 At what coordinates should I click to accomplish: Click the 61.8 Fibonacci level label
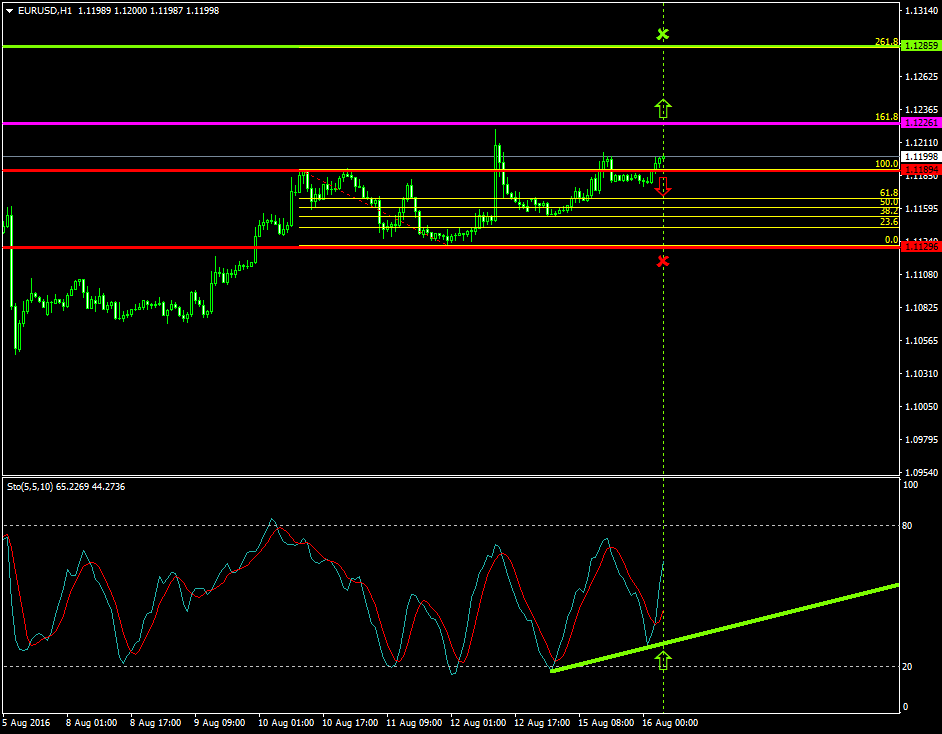pyautogui.click(x=888, y=193)
